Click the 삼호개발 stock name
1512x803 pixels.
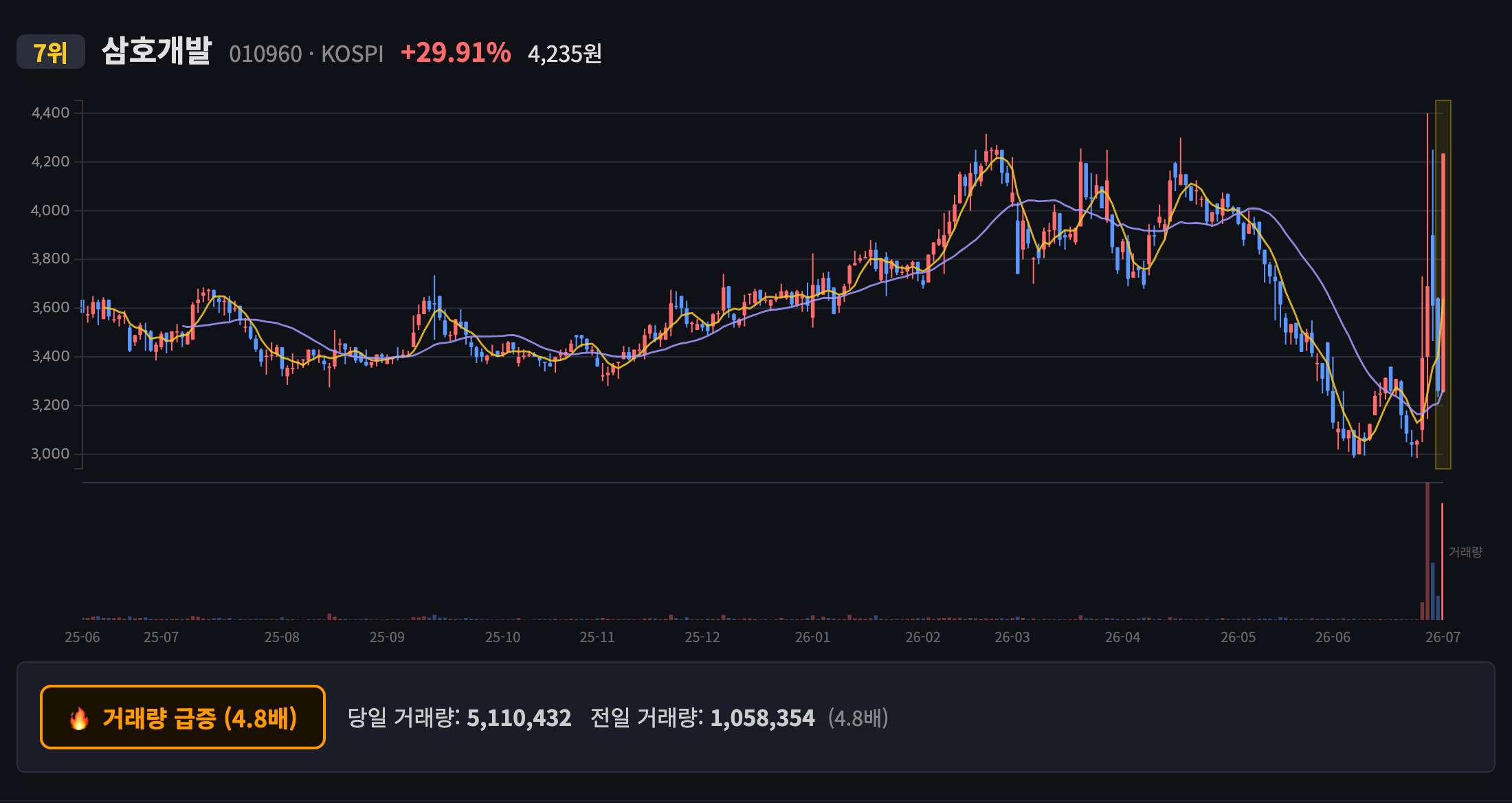pyautogui.click(x=157, y=52)
